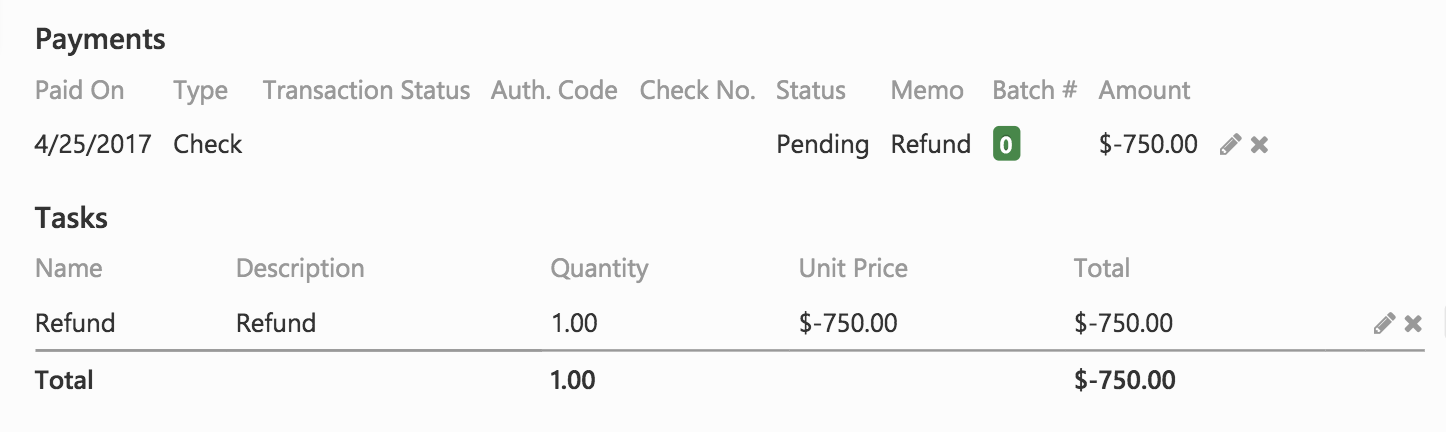
Task: Remove the Refund task row
Action: point(1413,324)
